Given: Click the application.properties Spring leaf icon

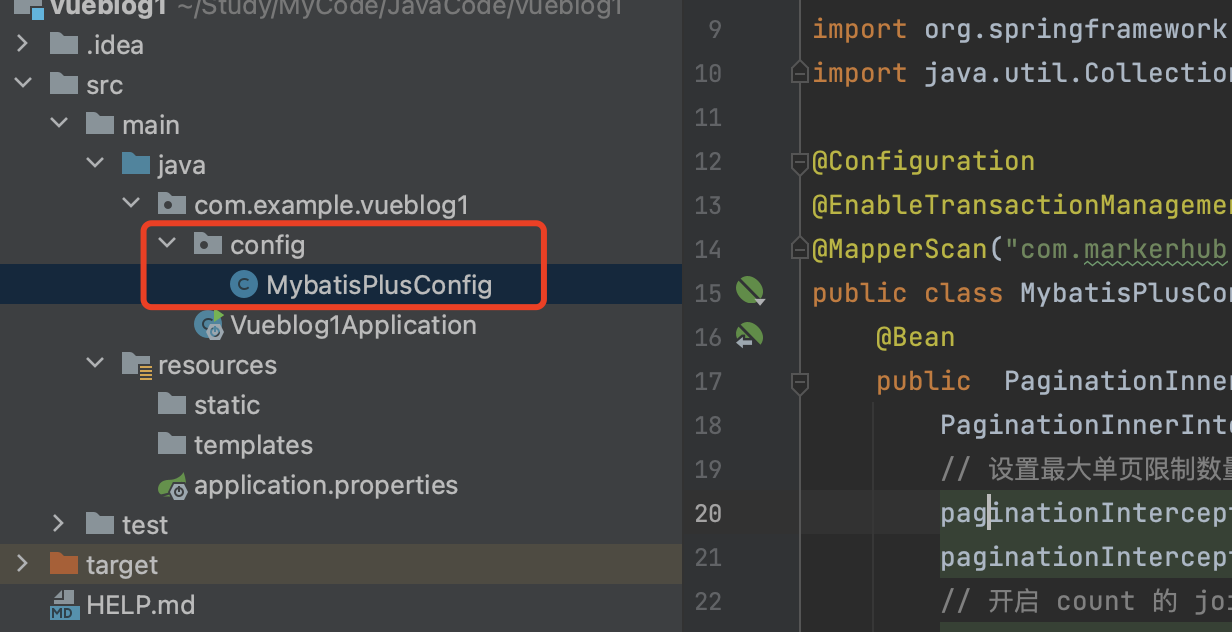Looking at the screenshot, I should pyautogui.click(x=173, y=486).
